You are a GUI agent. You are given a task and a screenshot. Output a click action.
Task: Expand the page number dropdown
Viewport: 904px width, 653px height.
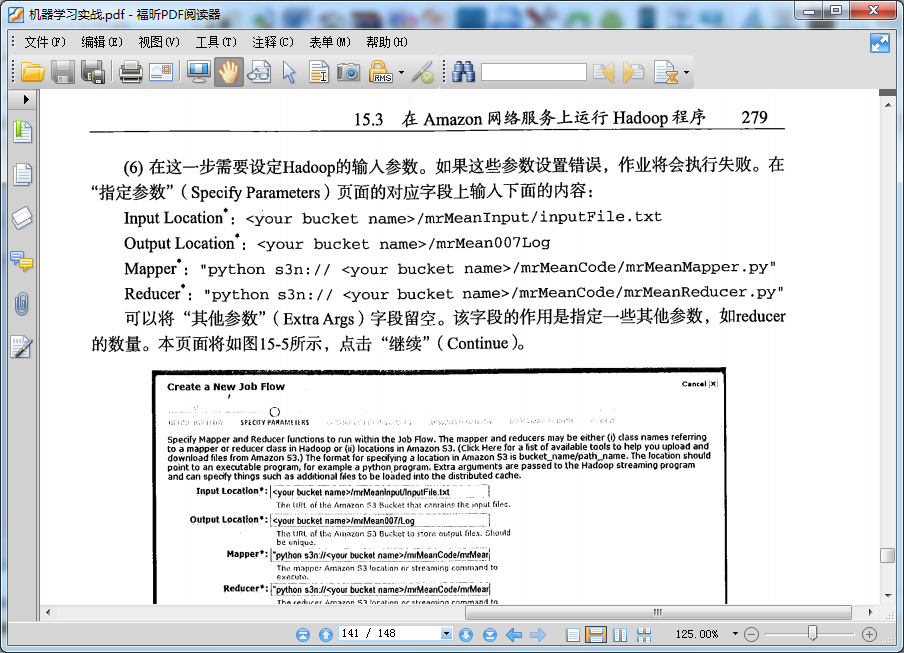tap(446, 634)
